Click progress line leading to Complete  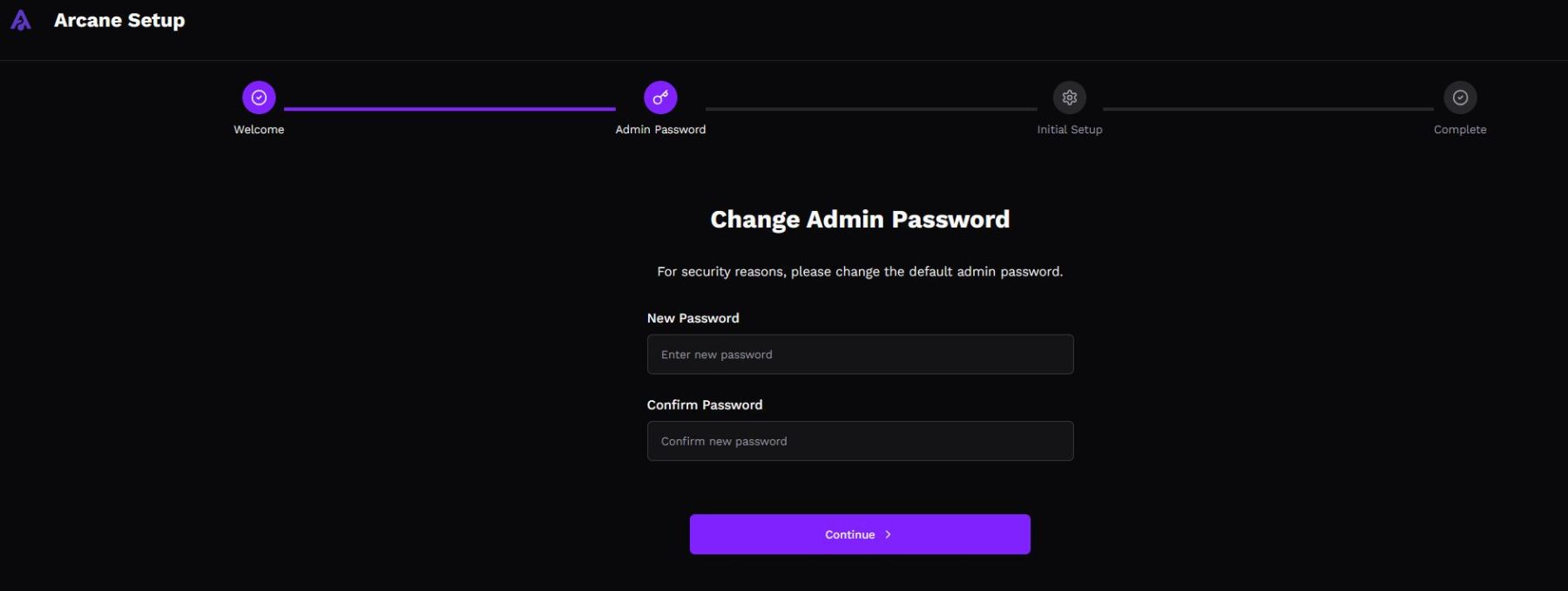[1267, 109]
